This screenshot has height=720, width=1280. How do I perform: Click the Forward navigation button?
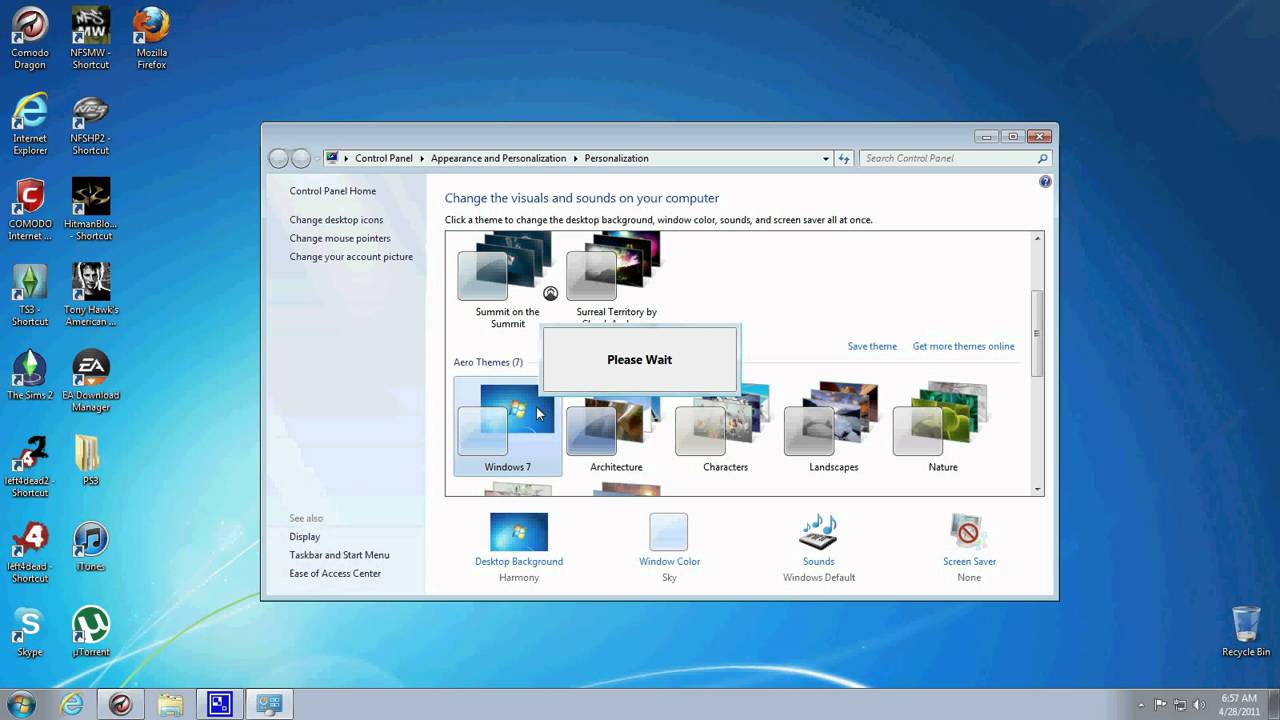tap(301, 158)
